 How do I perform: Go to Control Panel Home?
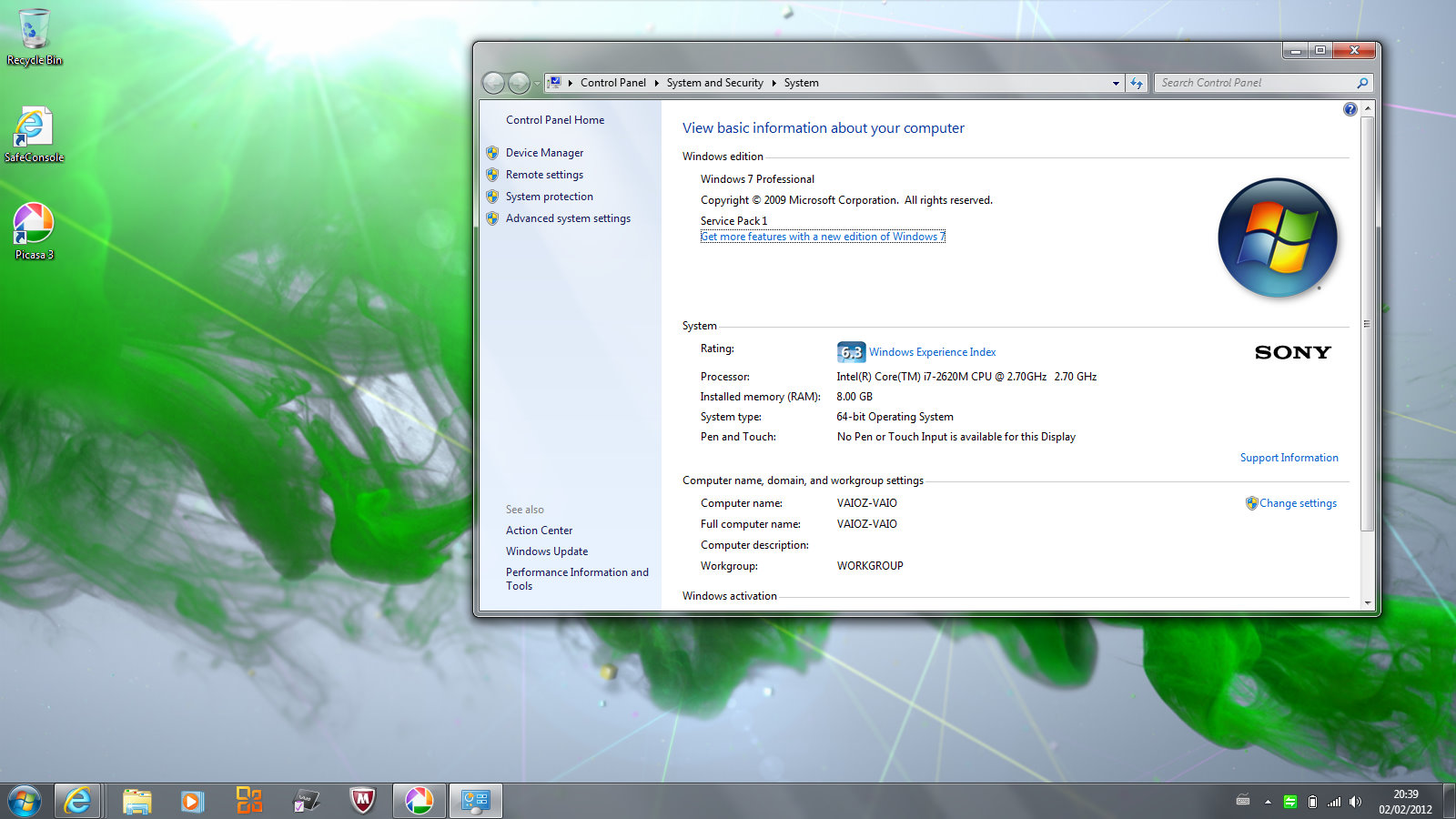click(x=555, y=120)
